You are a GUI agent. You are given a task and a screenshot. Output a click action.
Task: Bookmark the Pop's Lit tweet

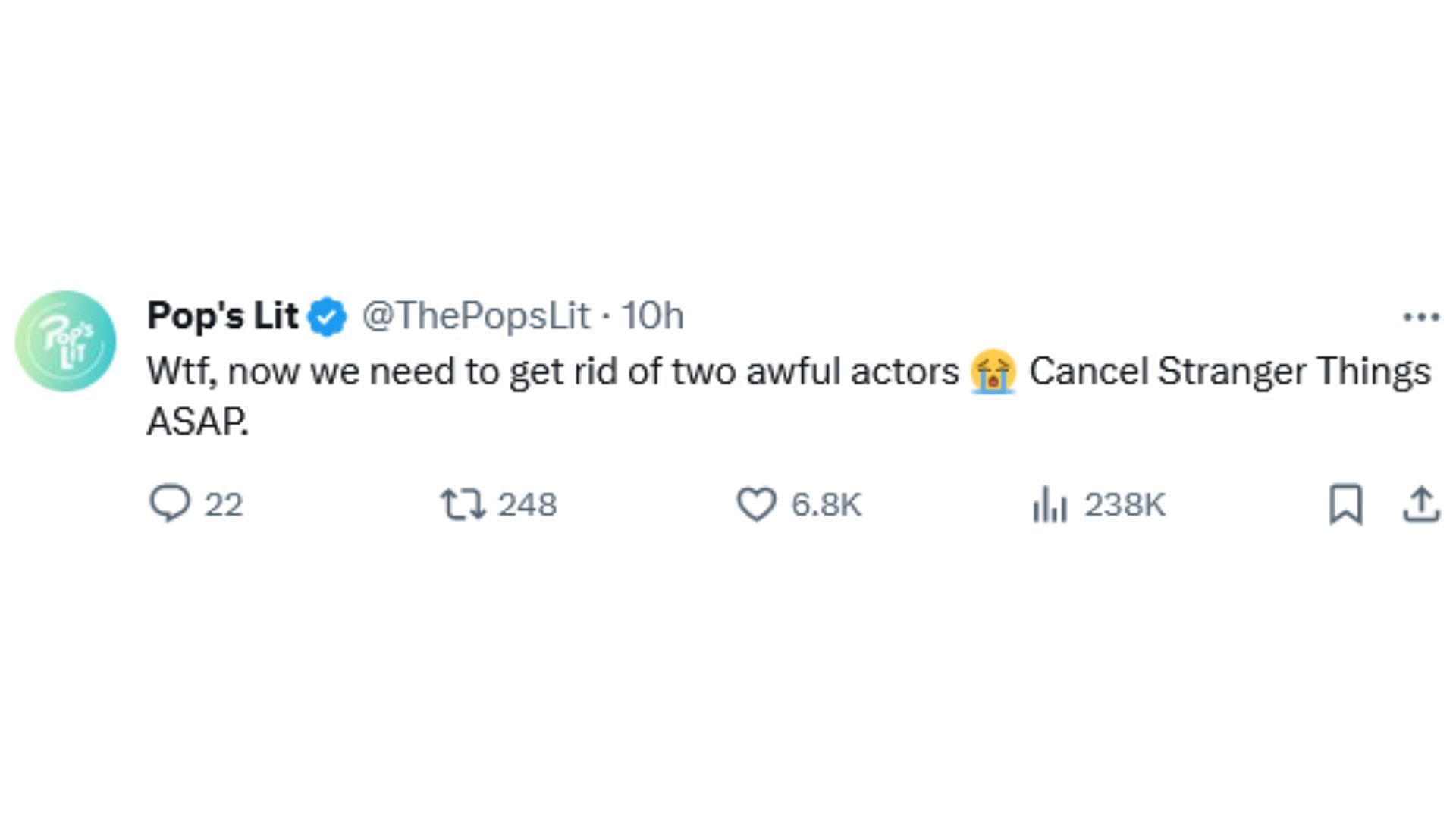coord(1346,504)
